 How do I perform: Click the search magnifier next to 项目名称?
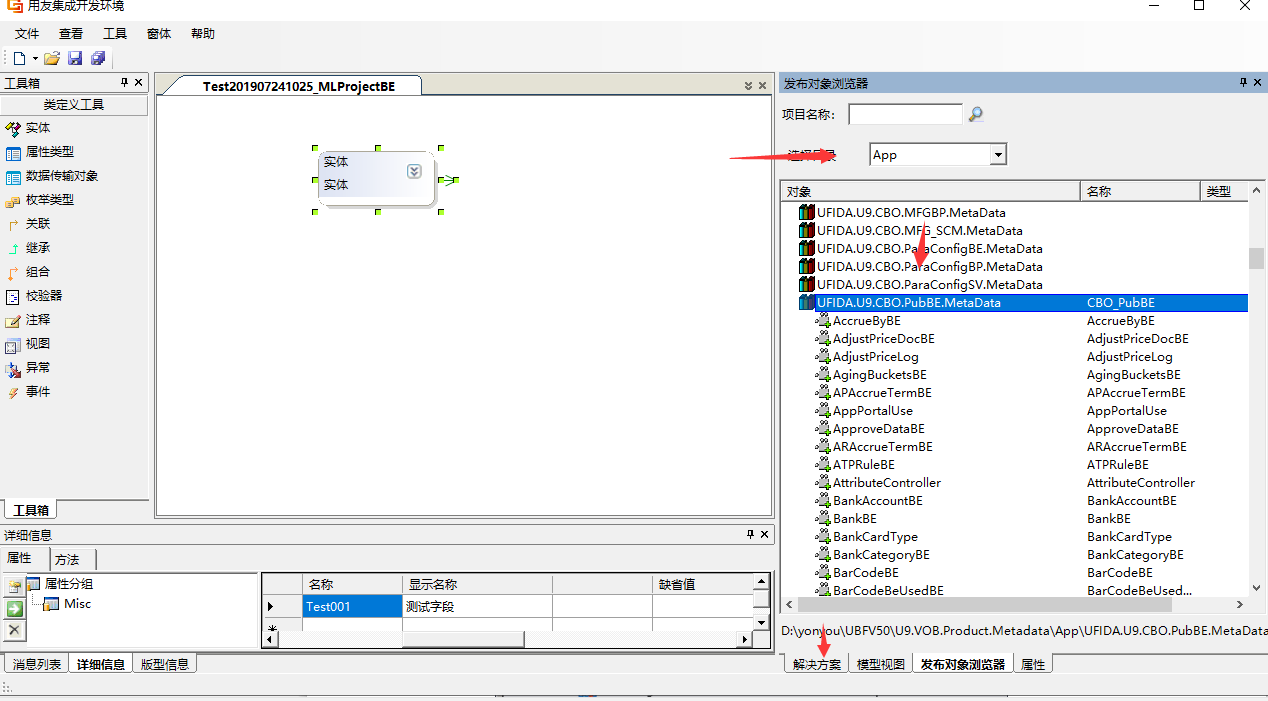click(x=976, y=114)
